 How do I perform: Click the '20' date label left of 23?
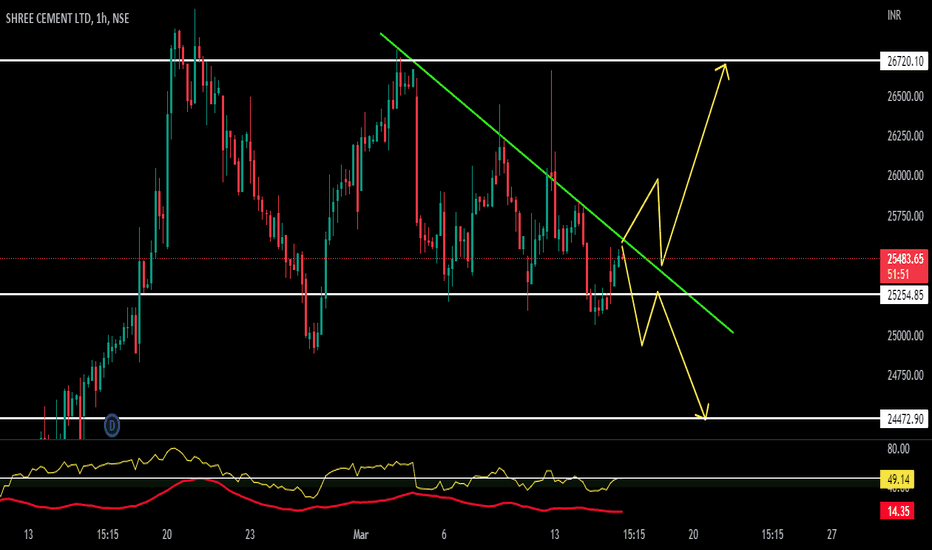click(x=167, y=535)
